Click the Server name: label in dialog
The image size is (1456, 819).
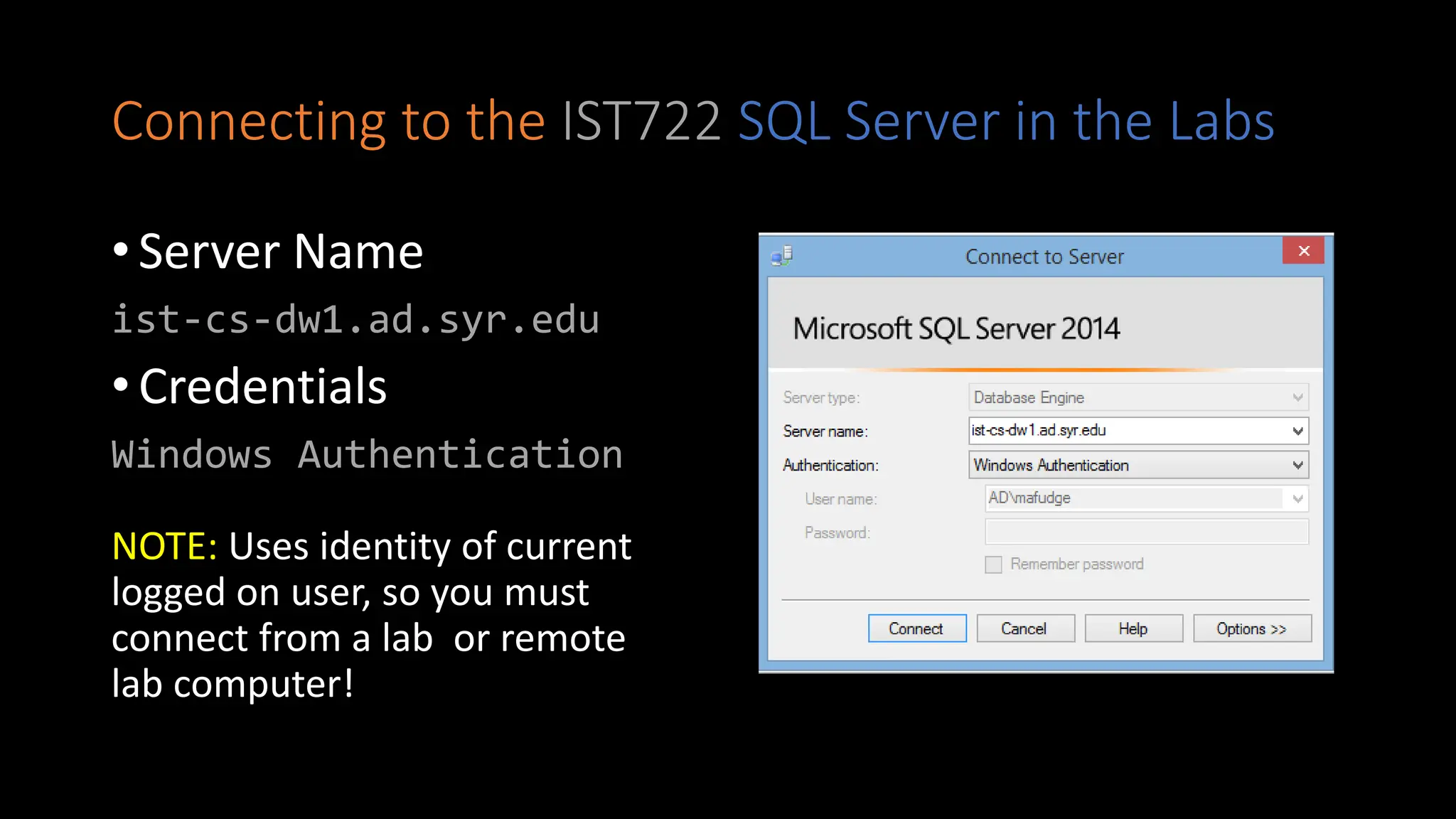click(825, 432)
